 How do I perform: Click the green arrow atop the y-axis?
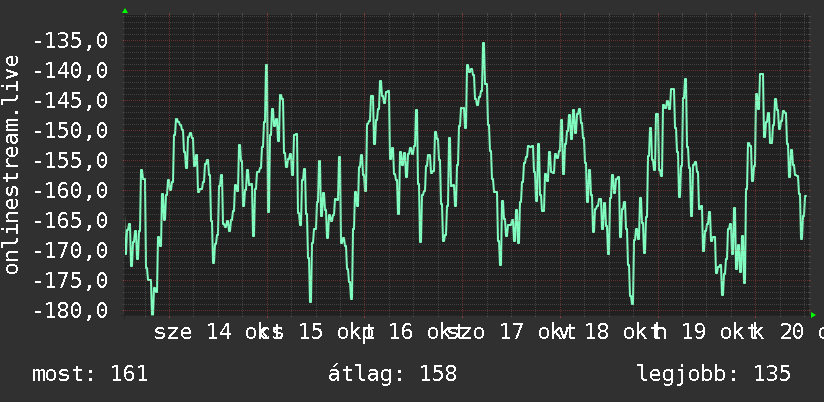[125, 11]
